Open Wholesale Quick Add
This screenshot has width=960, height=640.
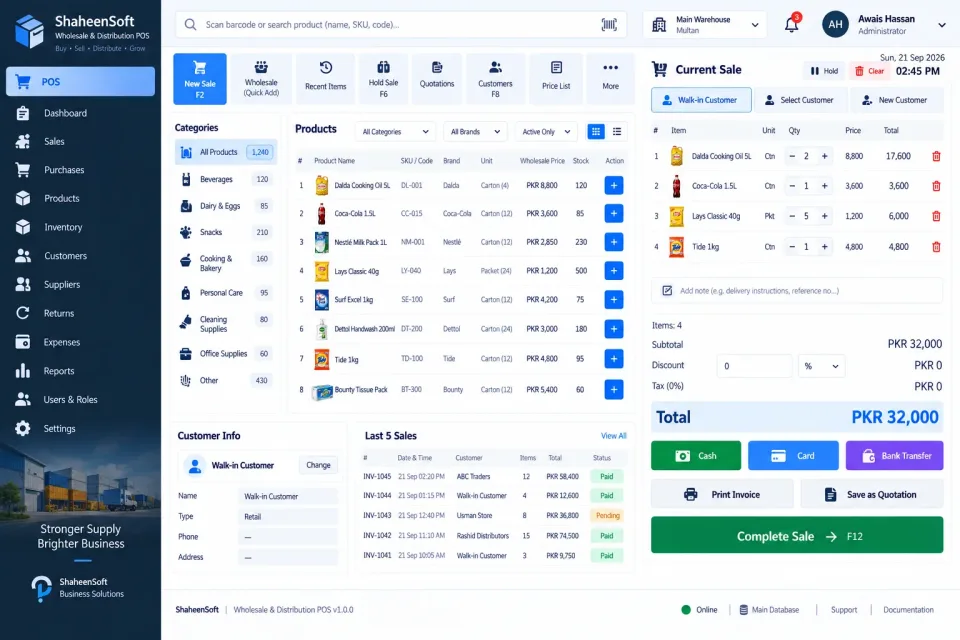[261, 79]
